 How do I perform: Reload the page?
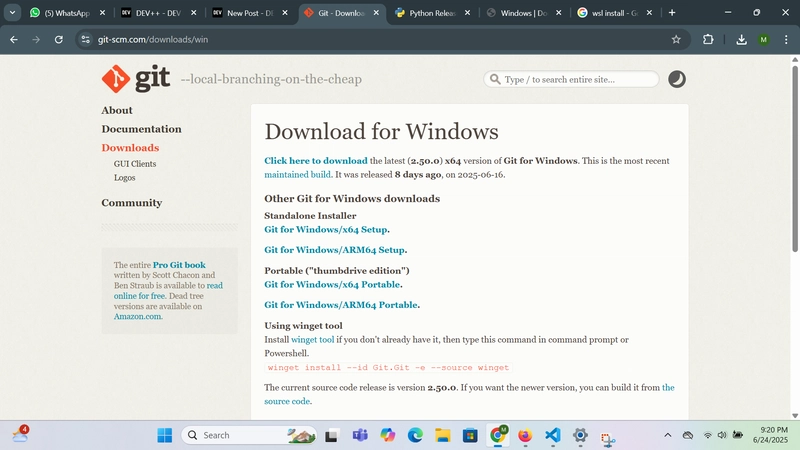59,39
